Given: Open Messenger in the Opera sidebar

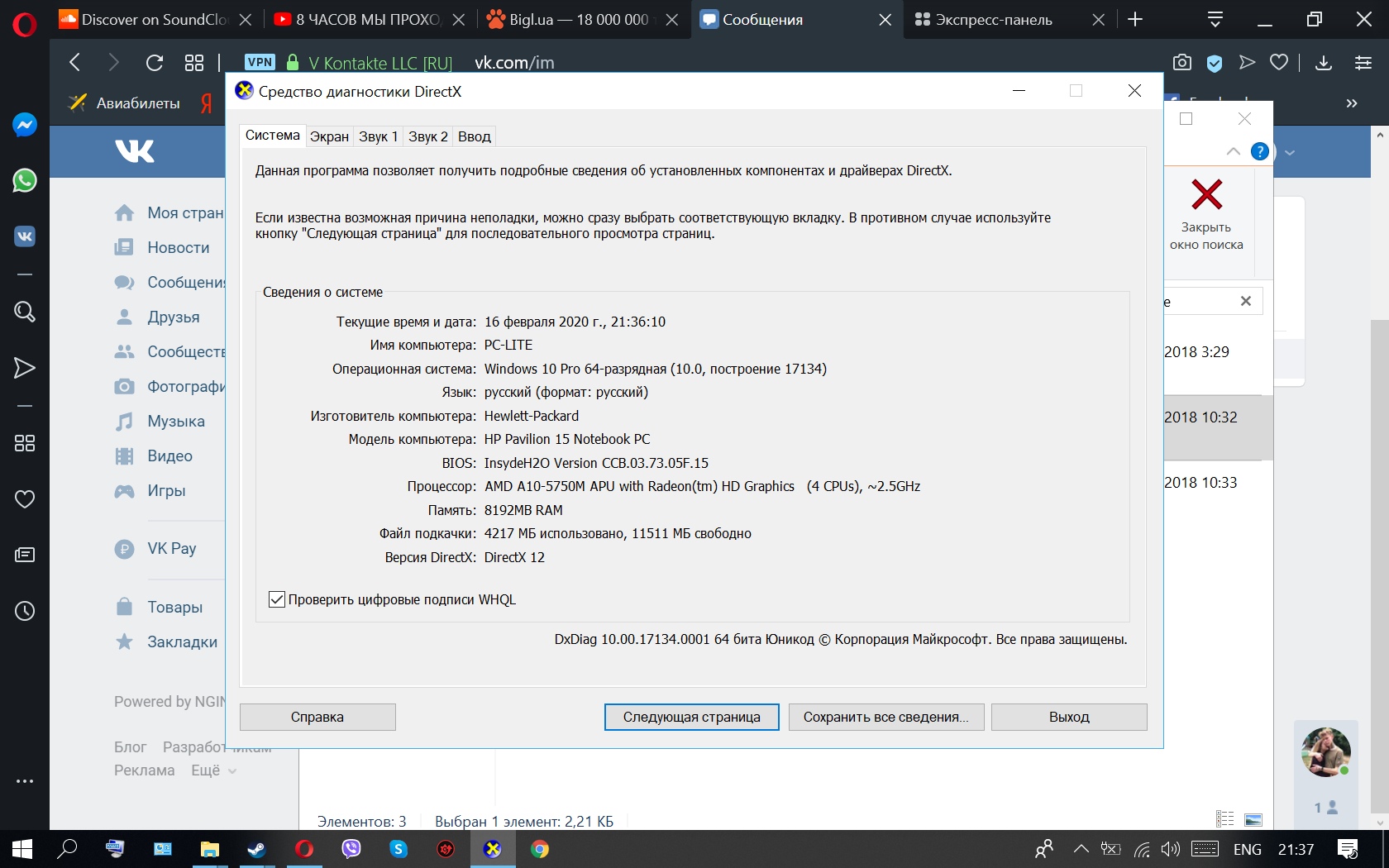Looking at the screenshot, I should click(x=25, y=125).
